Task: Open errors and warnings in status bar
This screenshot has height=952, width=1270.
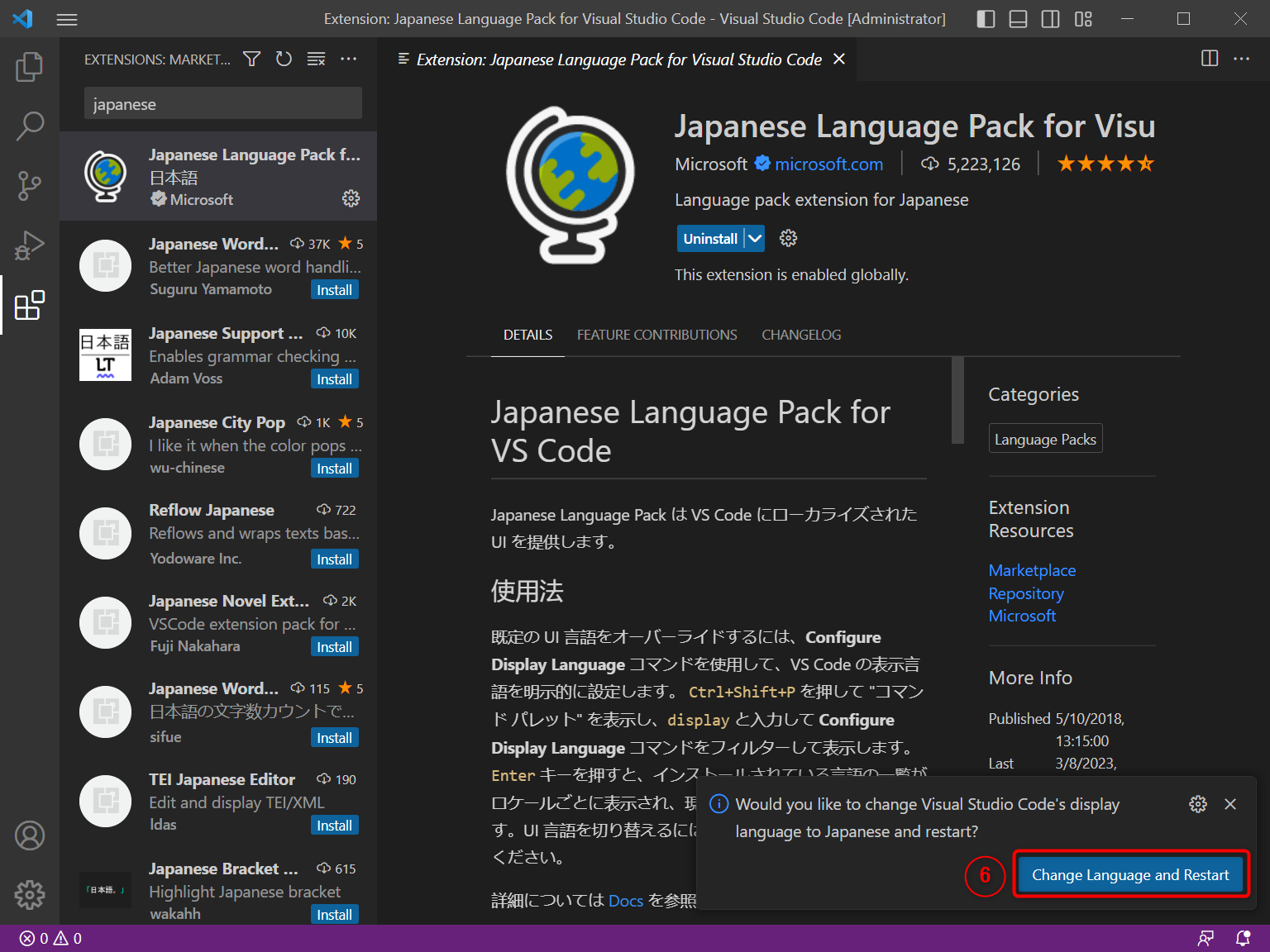Action: click(x=50, y=938)
